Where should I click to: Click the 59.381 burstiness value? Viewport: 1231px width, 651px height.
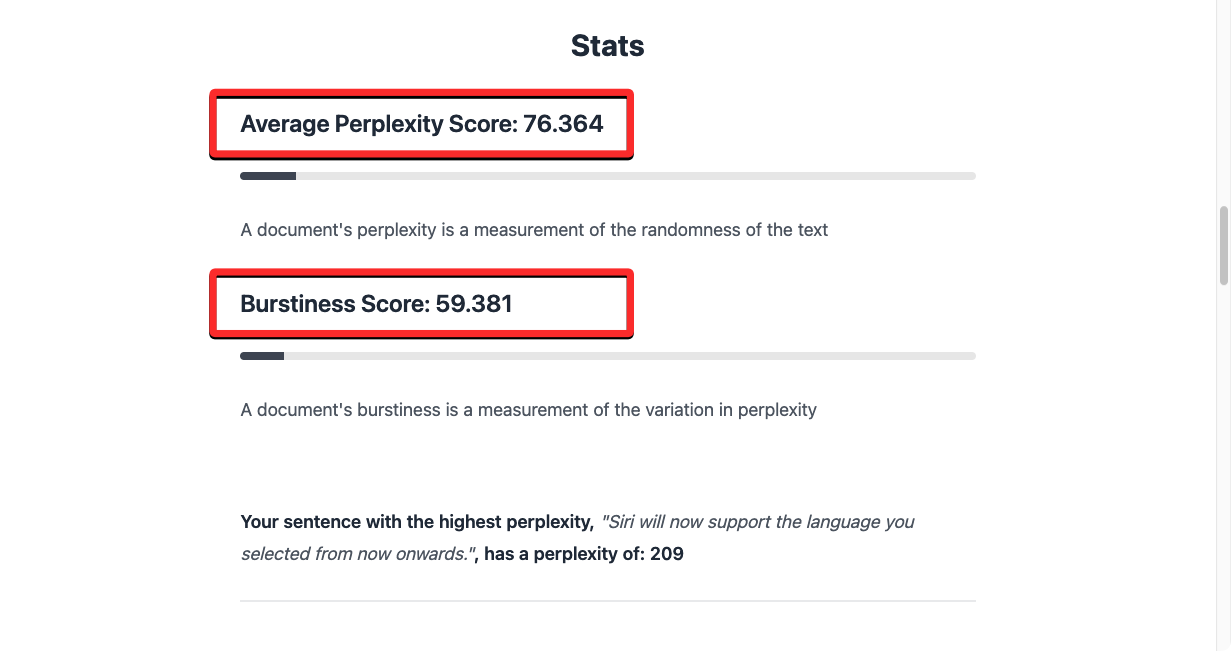[474, 304]
